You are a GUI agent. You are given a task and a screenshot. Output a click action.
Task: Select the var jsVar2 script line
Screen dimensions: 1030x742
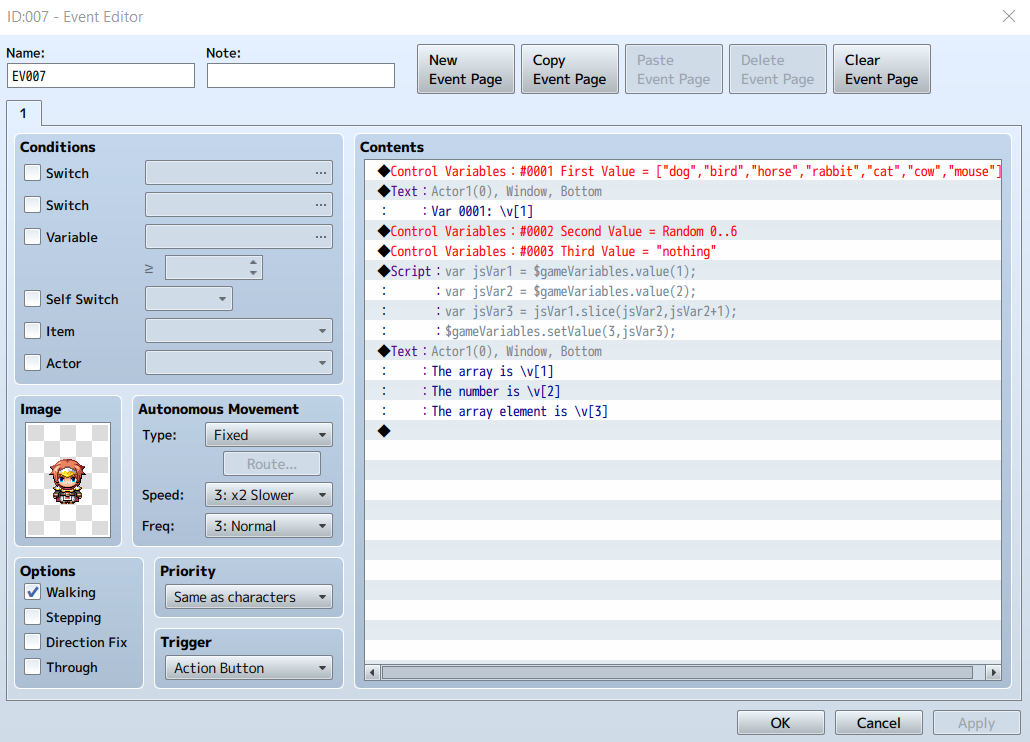click(683, 291)
